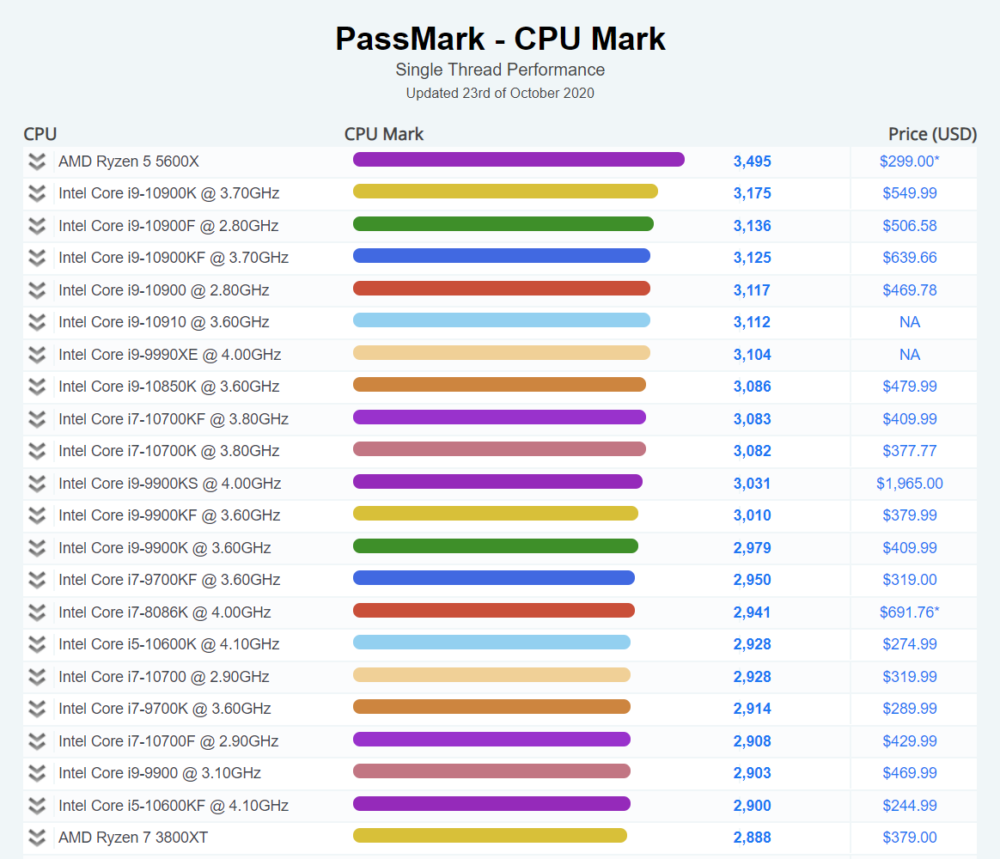Click the NA price for i9-10910

[909, 322]
